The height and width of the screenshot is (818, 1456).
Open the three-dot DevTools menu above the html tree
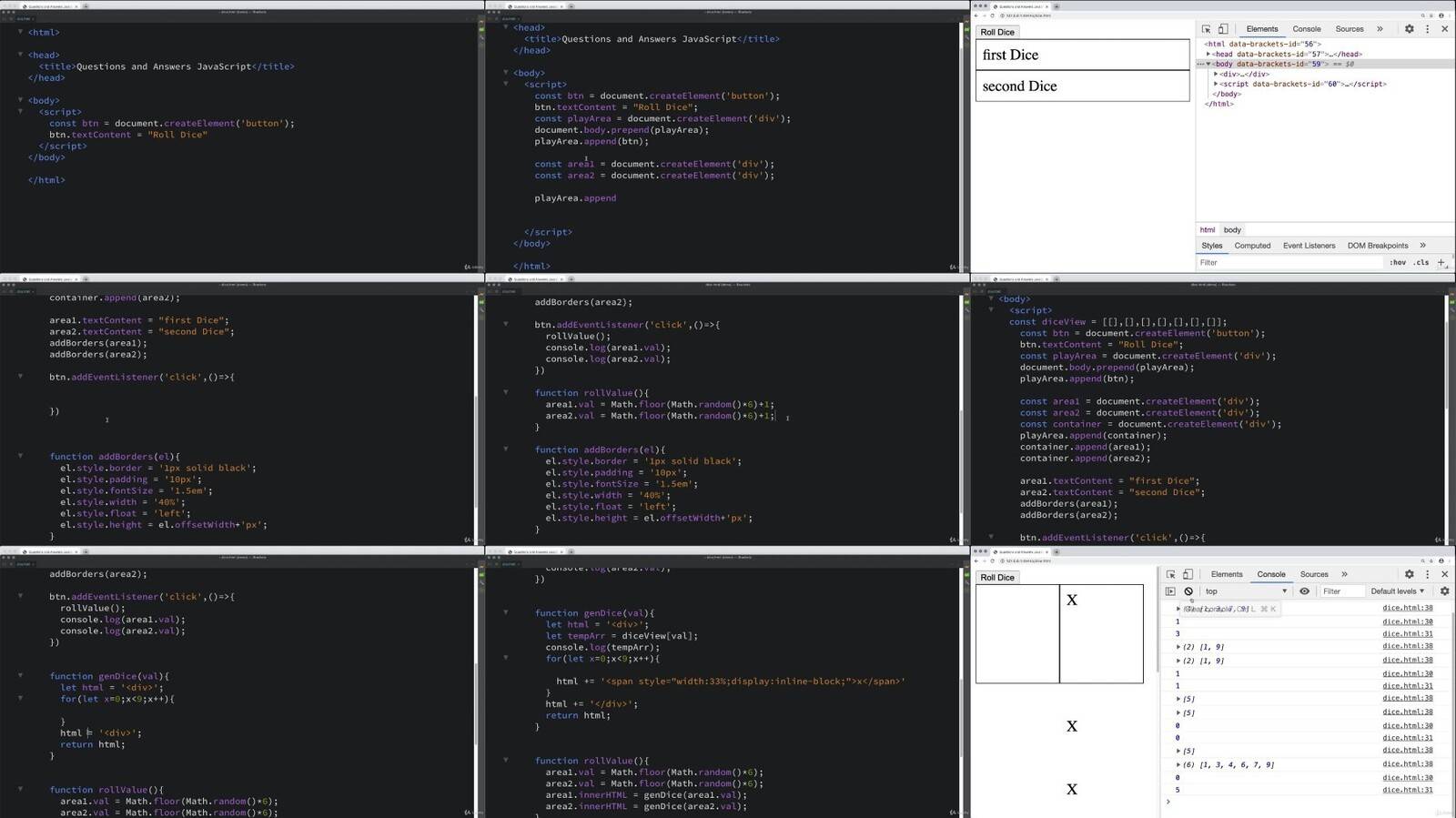click(1427, 29)
